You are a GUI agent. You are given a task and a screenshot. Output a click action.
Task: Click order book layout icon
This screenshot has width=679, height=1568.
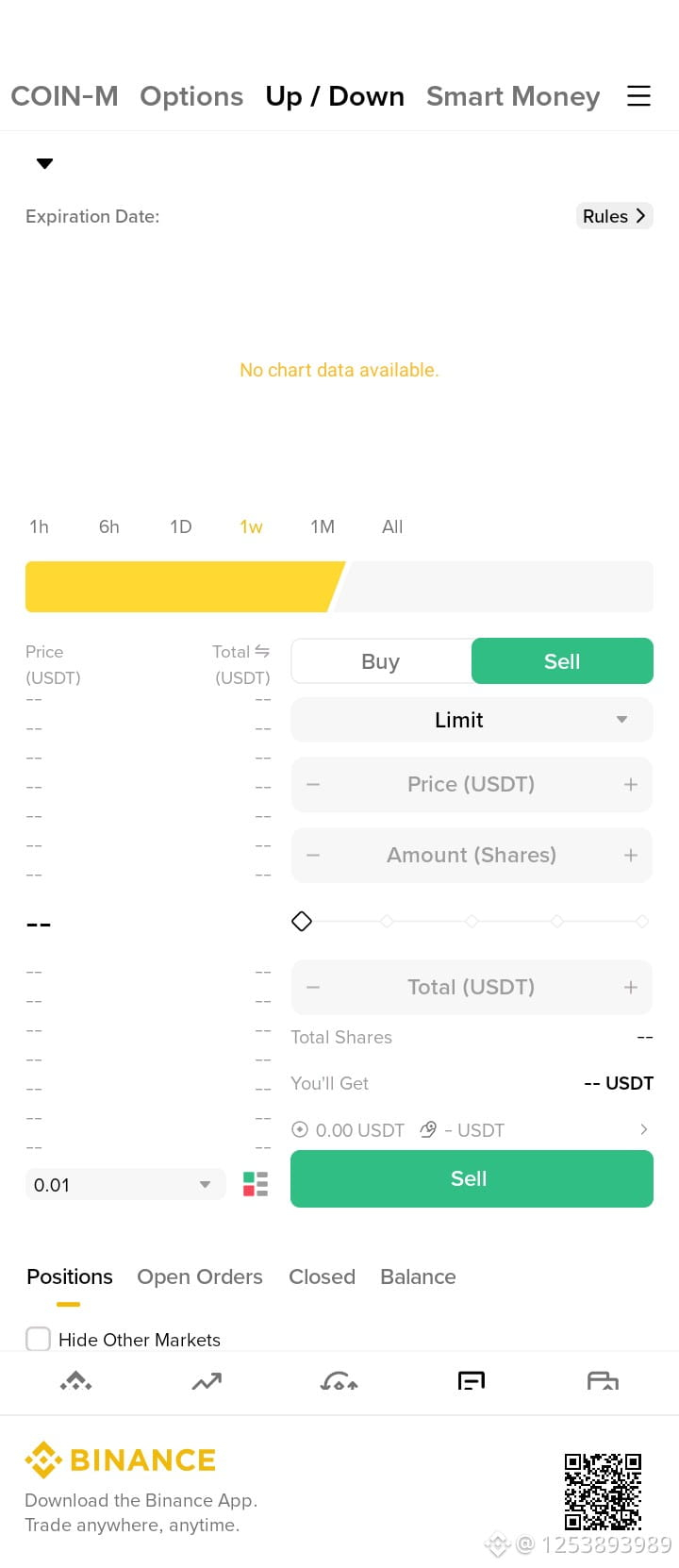coord(256,1184)
